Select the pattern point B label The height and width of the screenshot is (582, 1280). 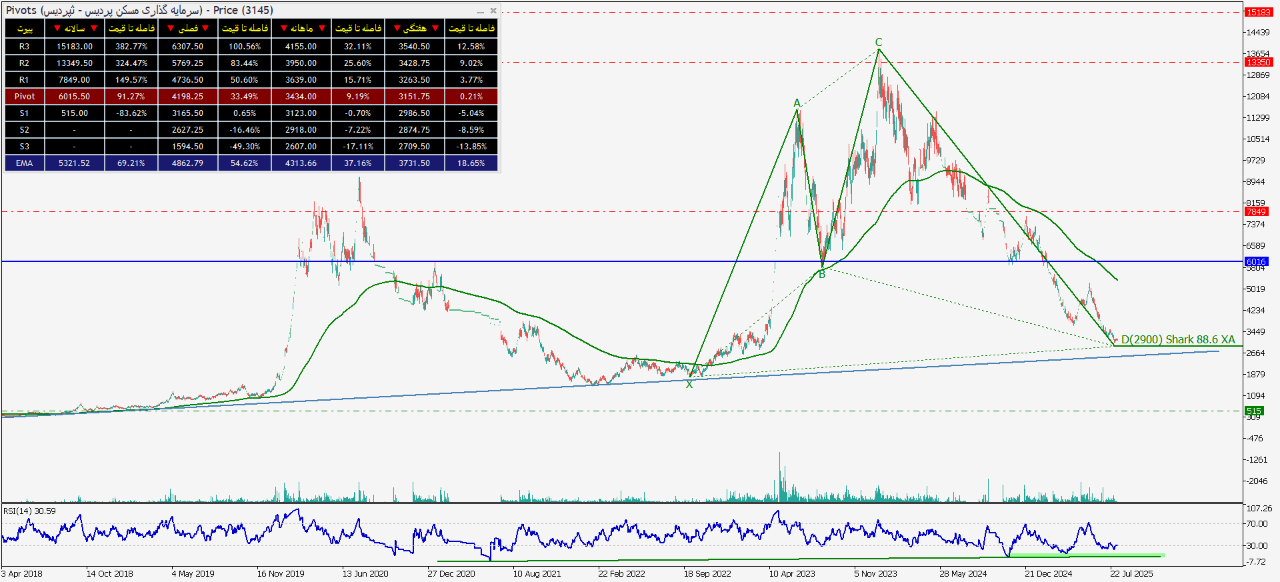point(822,273)
